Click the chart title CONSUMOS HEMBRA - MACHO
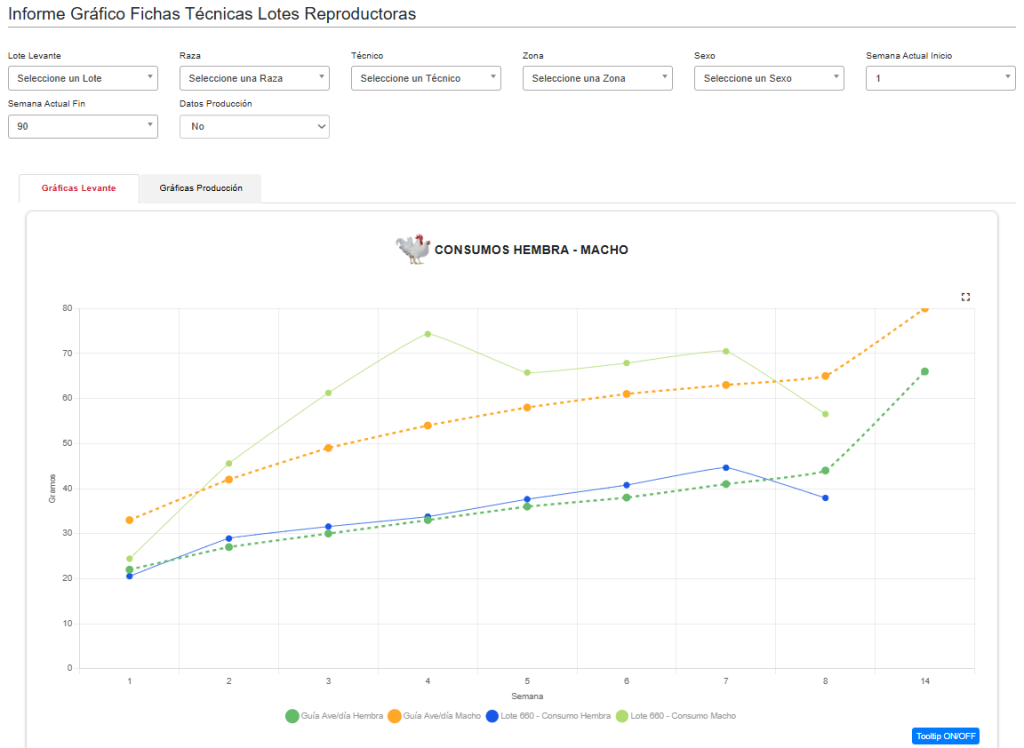Screen dimensions: 1024x748 (x=532, y=250)
